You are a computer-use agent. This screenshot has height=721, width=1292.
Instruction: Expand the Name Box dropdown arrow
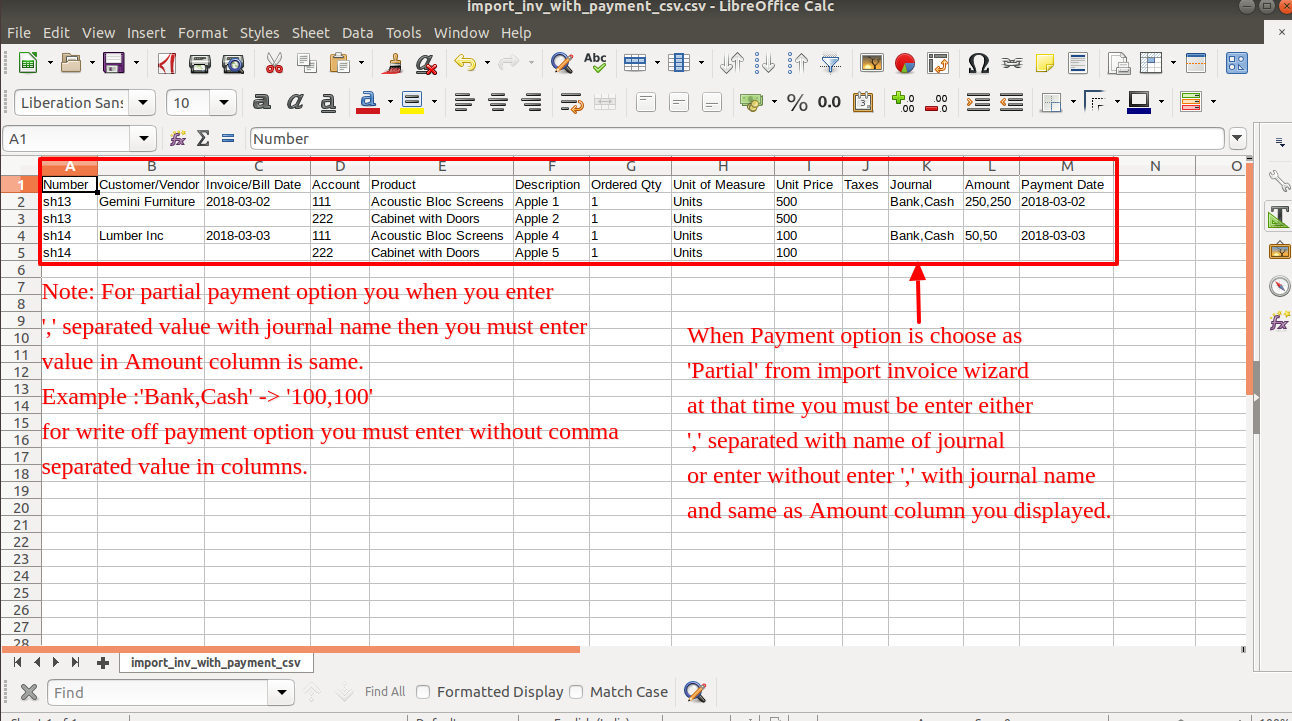[x=146, y=138]
